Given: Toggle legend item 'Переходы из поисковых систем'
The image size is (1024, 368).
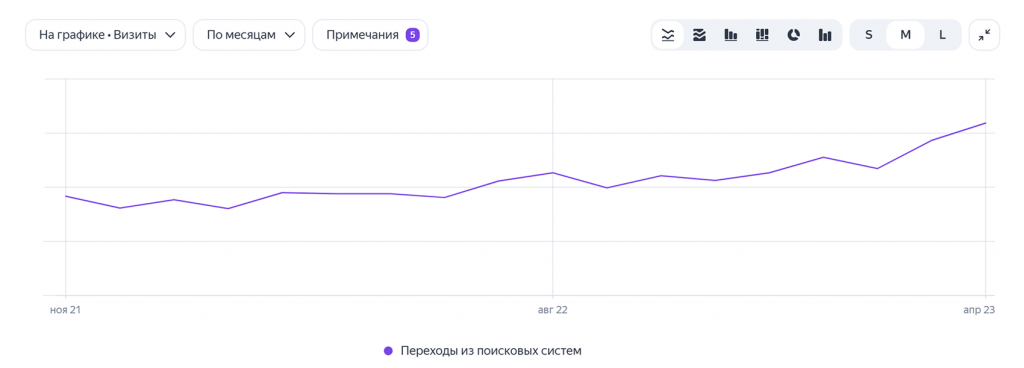Looking at the screenshot, I should pos(483,351).
